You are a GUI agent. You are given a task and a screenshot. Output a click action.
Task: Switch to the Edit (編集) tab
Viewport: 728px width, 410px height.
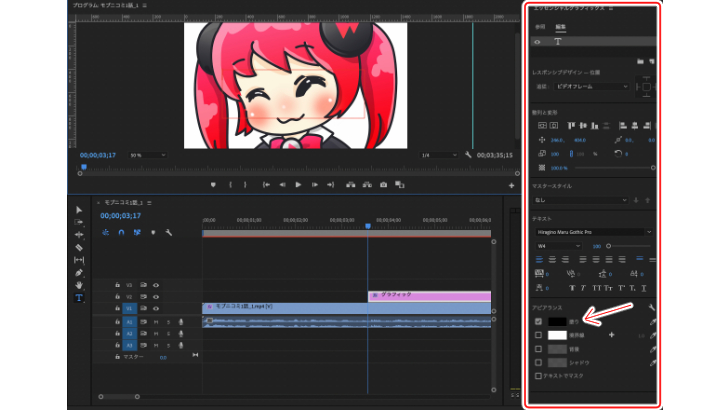(x=560, y=27)
